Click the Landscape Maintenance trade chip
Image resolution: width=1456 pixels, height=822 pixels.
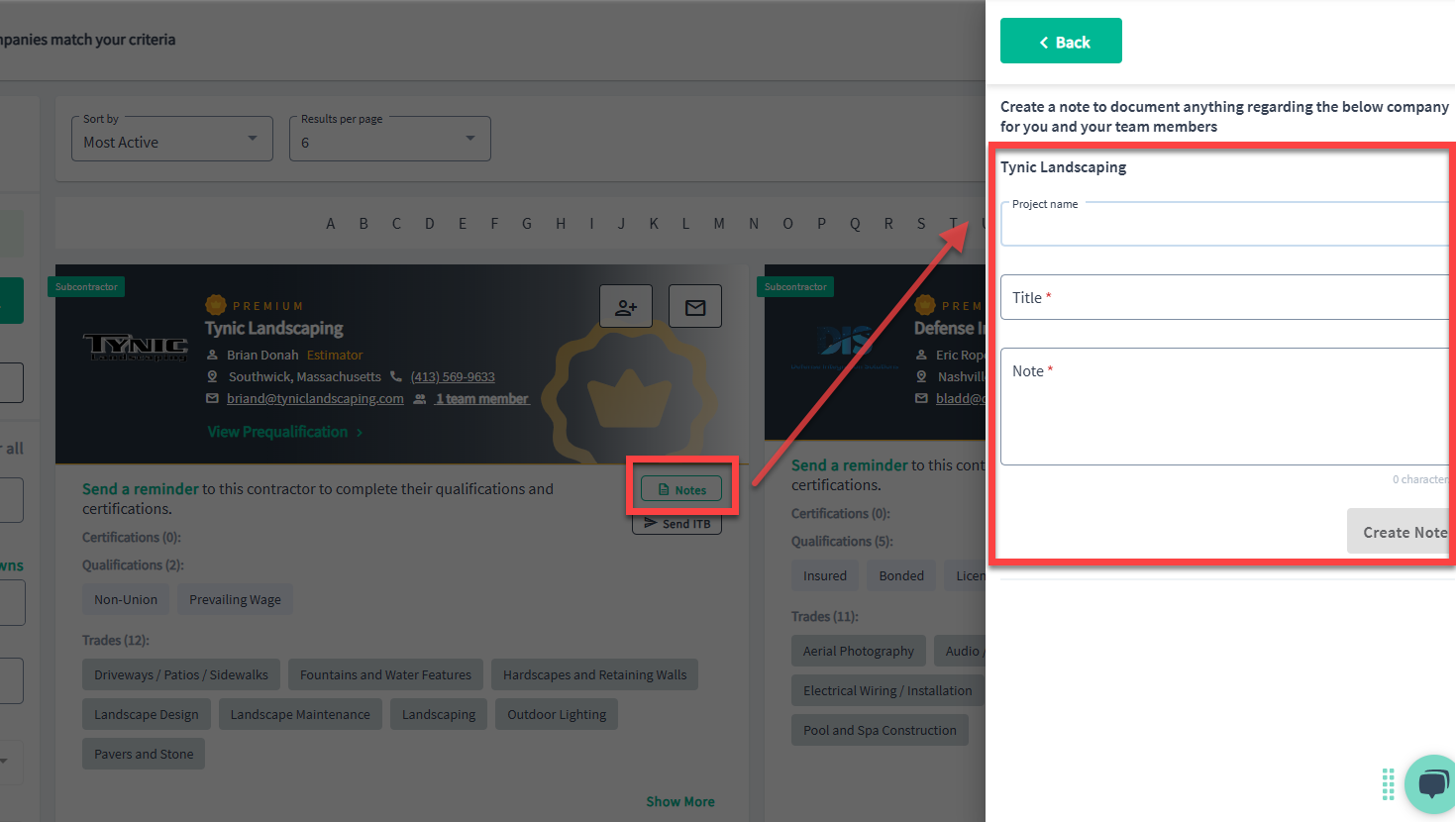click(x=300, y=714)
